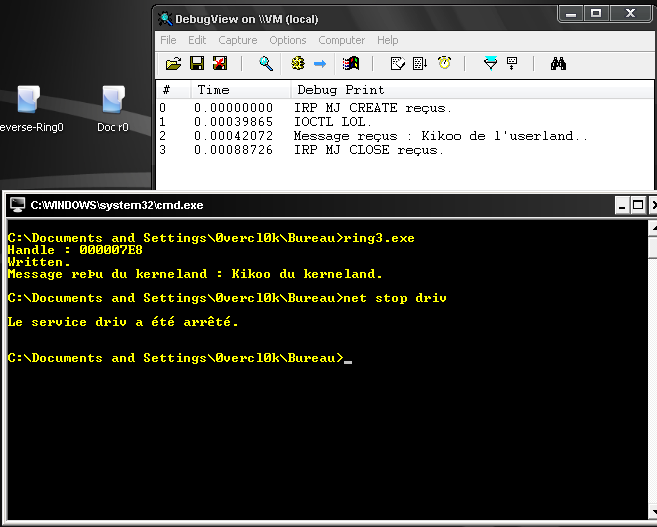This screenshot has height=527, width=657.
Task: Click 'Handle : 000007E8' in the console
Action: 75,250
